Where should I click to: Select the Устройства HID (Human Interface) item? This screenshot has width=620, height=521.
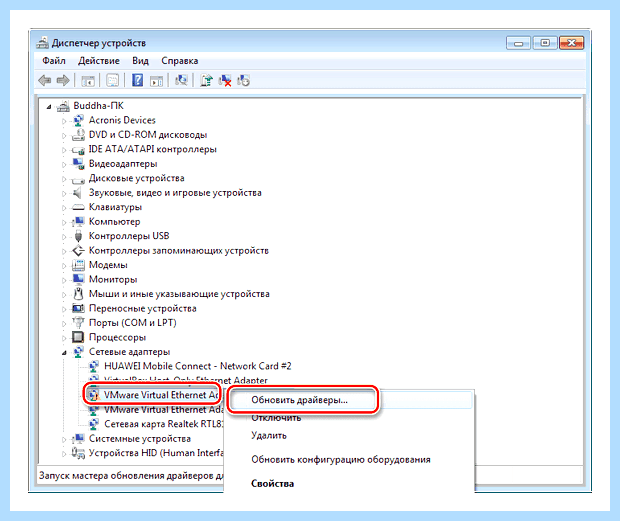pyautogui.click(x=156, y=453)
